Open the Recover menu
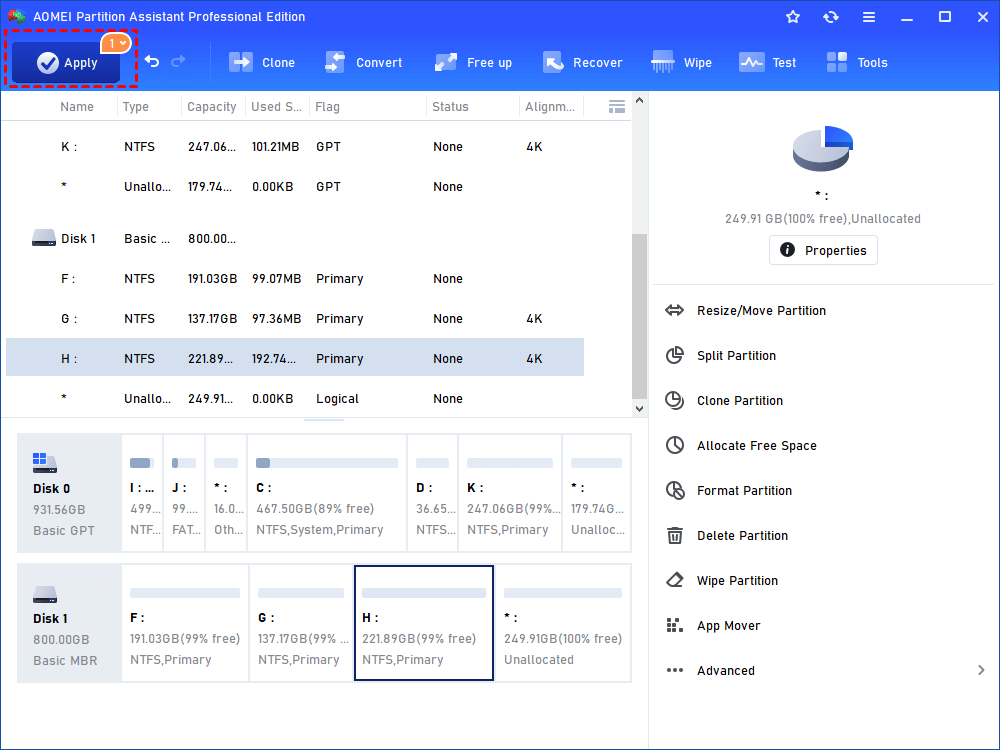 point(582,62)
